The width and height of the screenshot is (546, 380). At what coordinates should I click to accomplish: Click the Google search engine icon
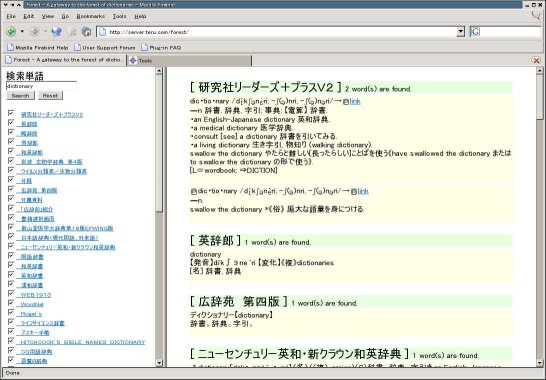click(x=475, y=32)
